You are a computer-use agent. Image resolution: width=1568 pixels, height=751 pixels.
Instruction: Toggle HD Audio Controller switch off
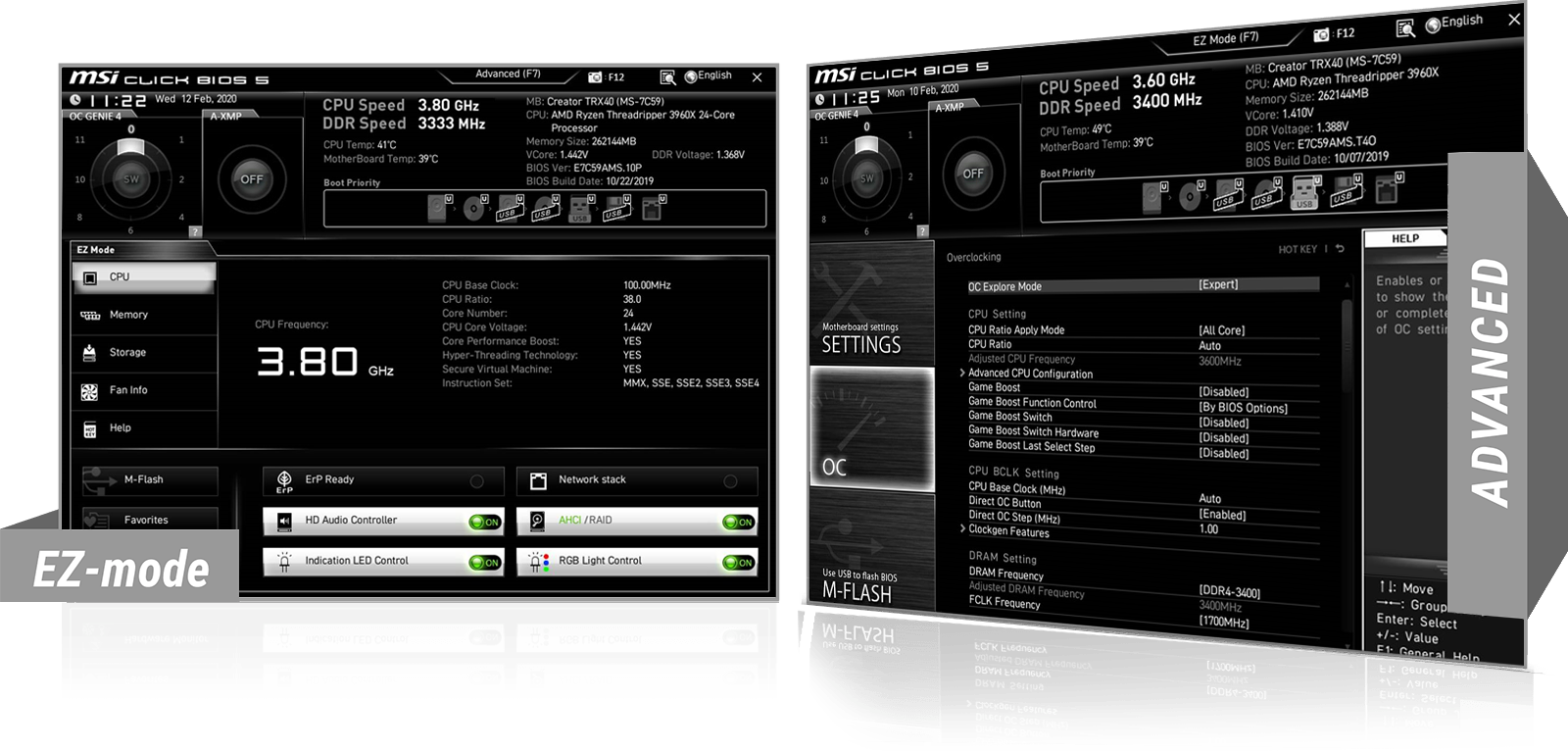click(484, 522)
